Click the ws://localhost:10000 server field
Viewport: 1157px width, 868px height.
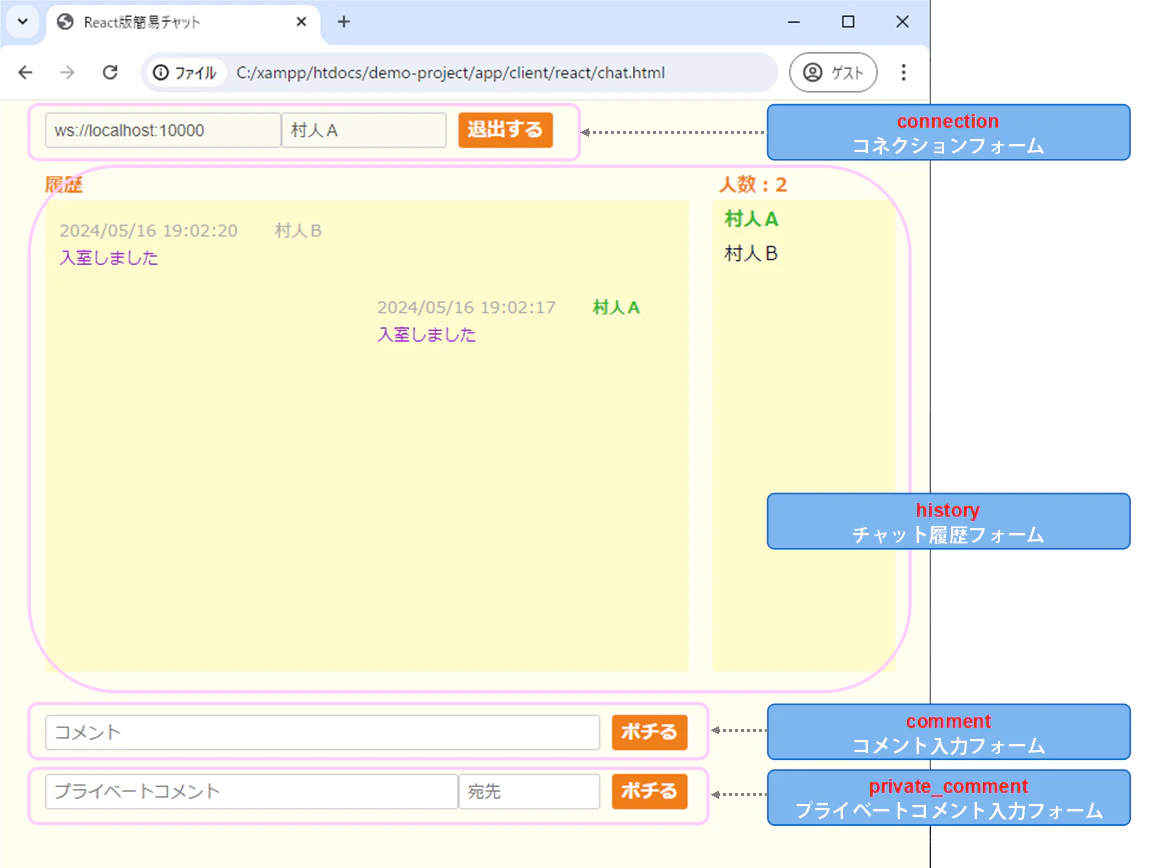[163, 131]
